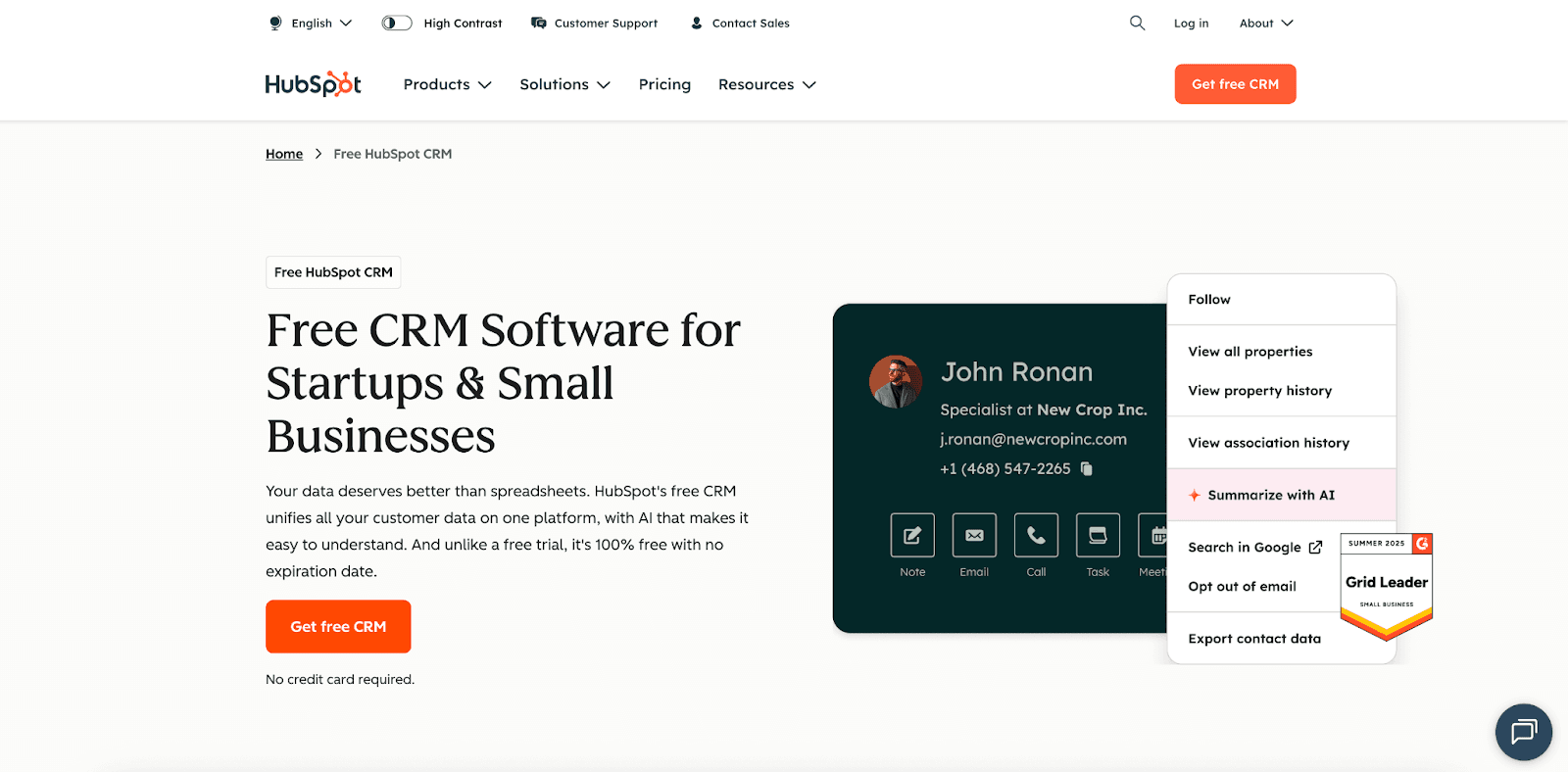The width and height of the screenshot is (1568, 772).
Task: Expand the English language dropdown
Action: click(321, 23)
